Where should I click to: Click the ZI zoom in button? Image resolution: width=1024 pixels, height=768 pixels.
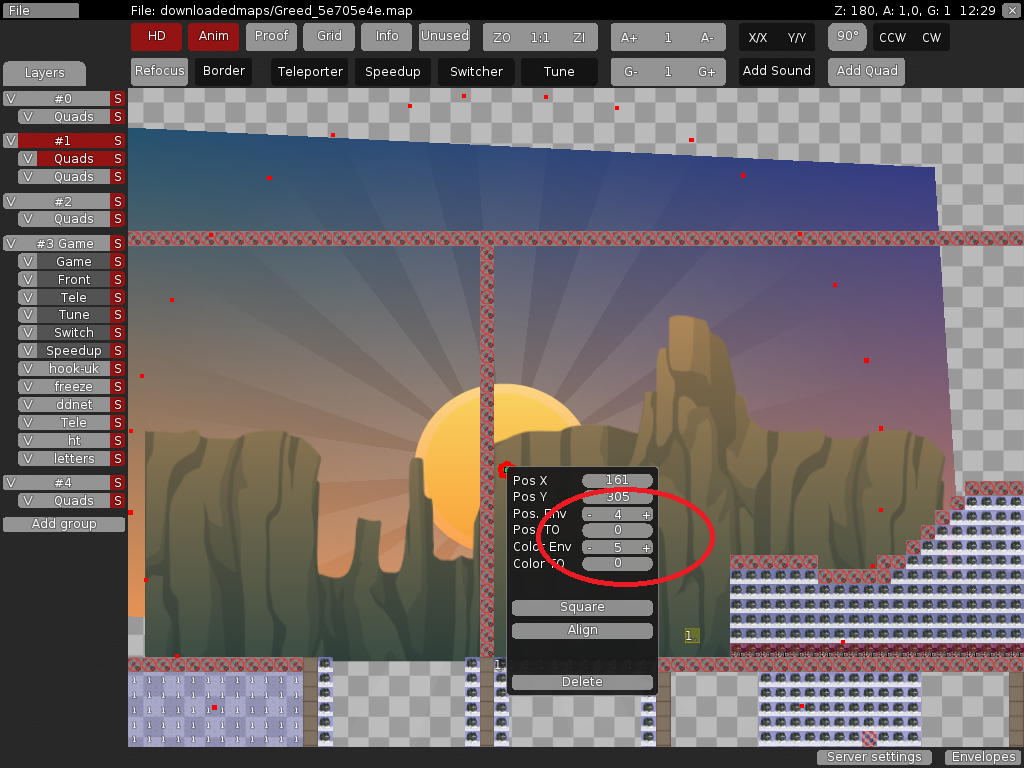coord(579,37)
